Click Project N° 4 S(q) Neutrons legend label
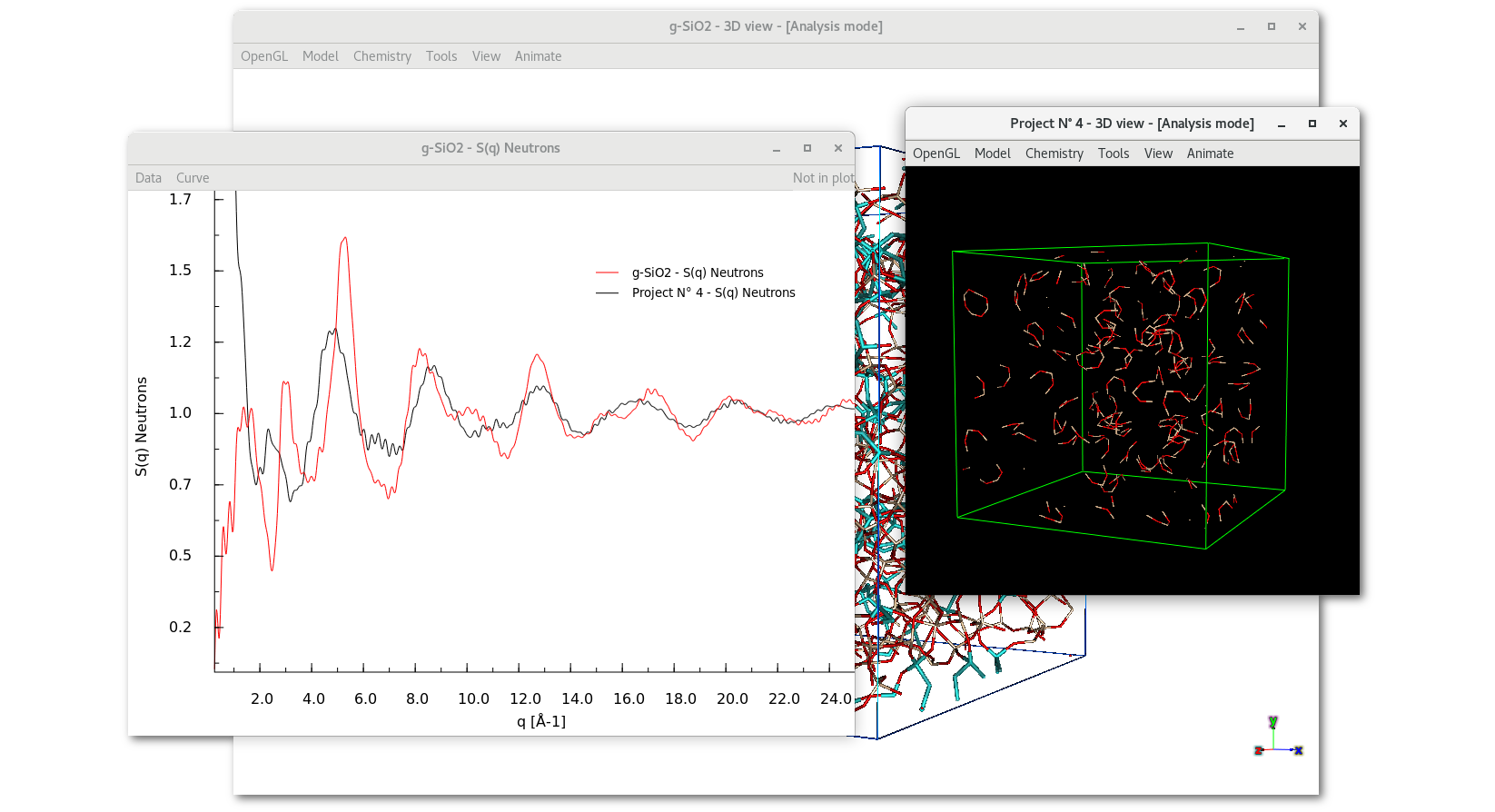This screenshot has width=1495, height=812. coord(713,292)
